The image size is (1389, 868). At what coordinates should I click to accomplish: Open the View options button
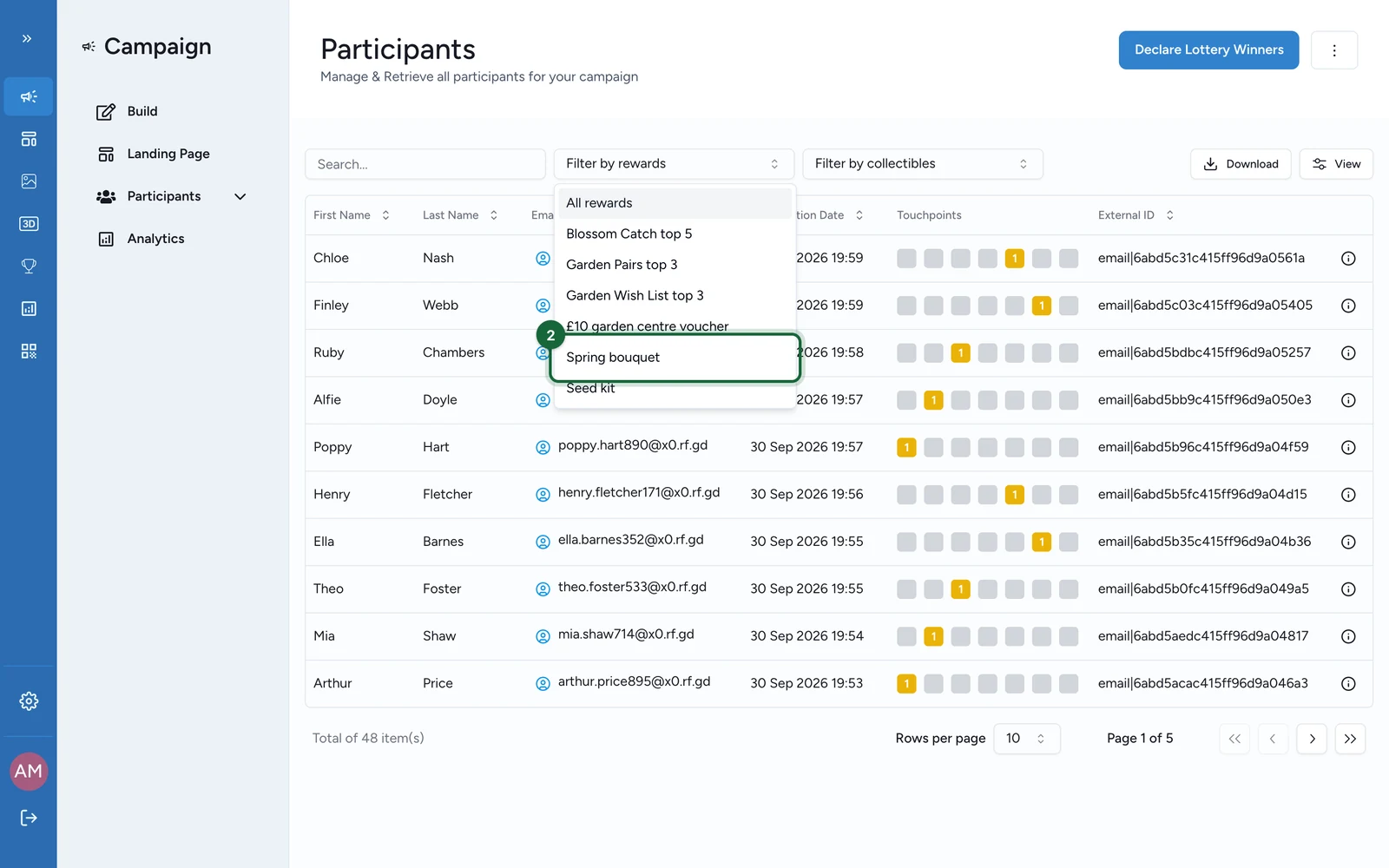click(x=1336, y=164)
